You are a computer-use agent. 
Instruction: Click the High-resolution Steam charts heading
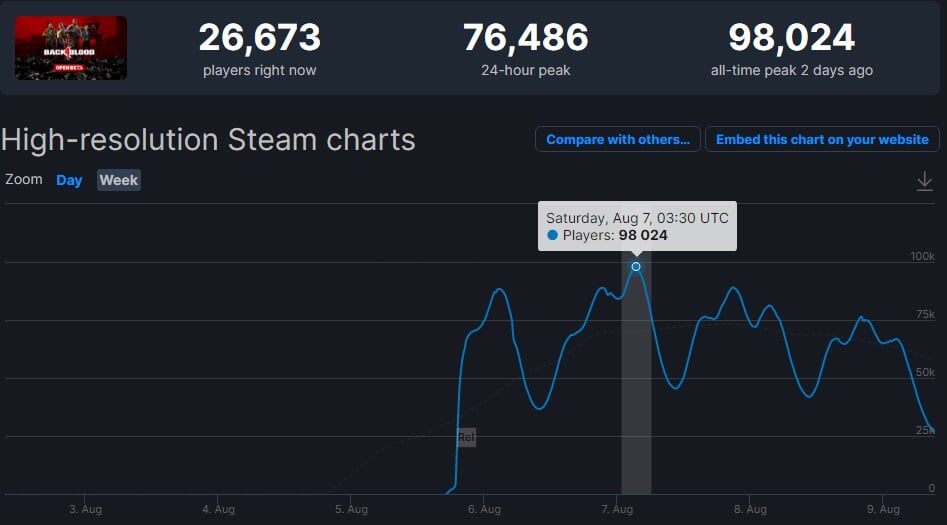coord(208,139)
